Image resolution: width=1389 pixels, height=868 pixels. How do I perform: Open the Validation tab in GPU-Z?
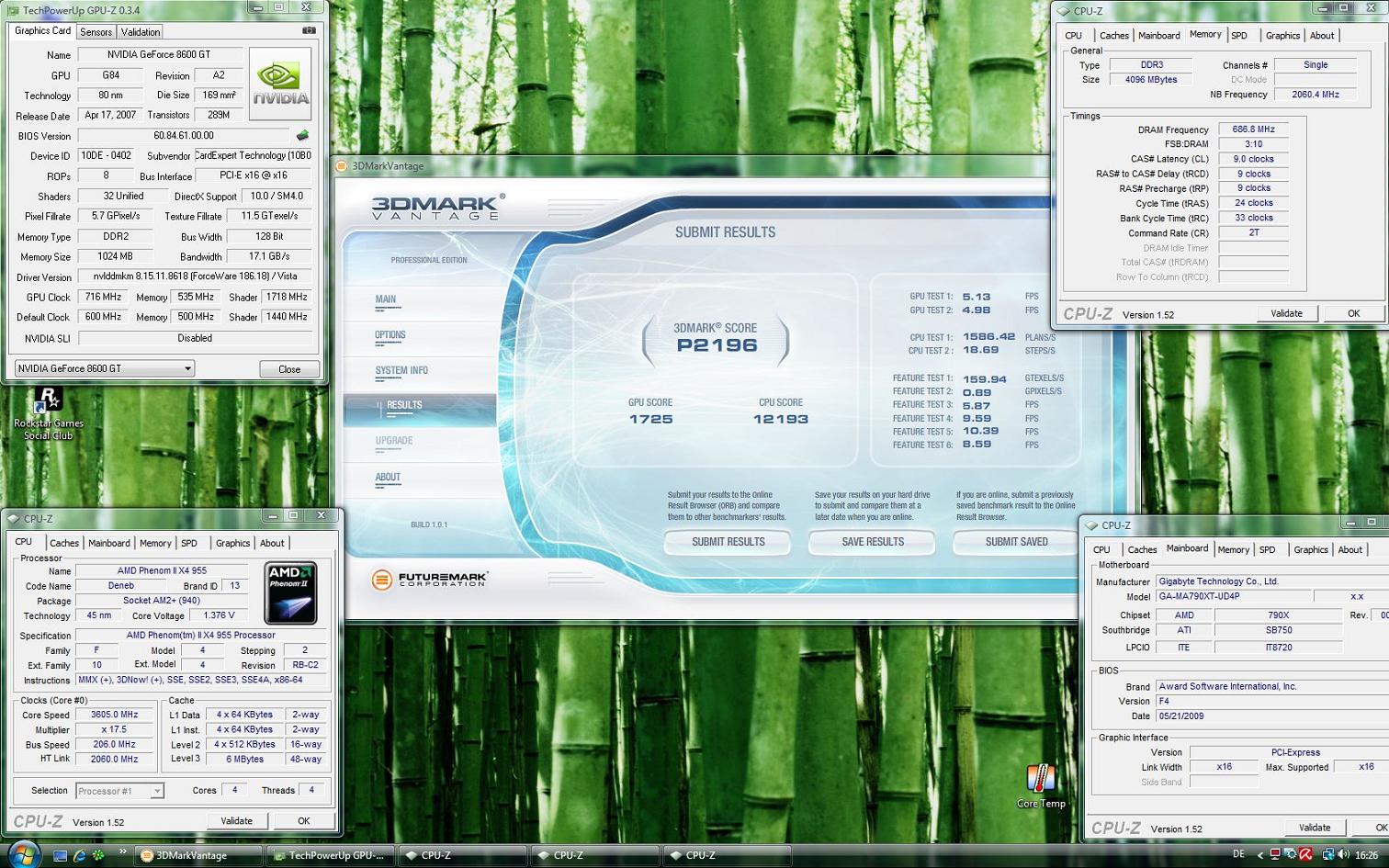click(141, 32)
